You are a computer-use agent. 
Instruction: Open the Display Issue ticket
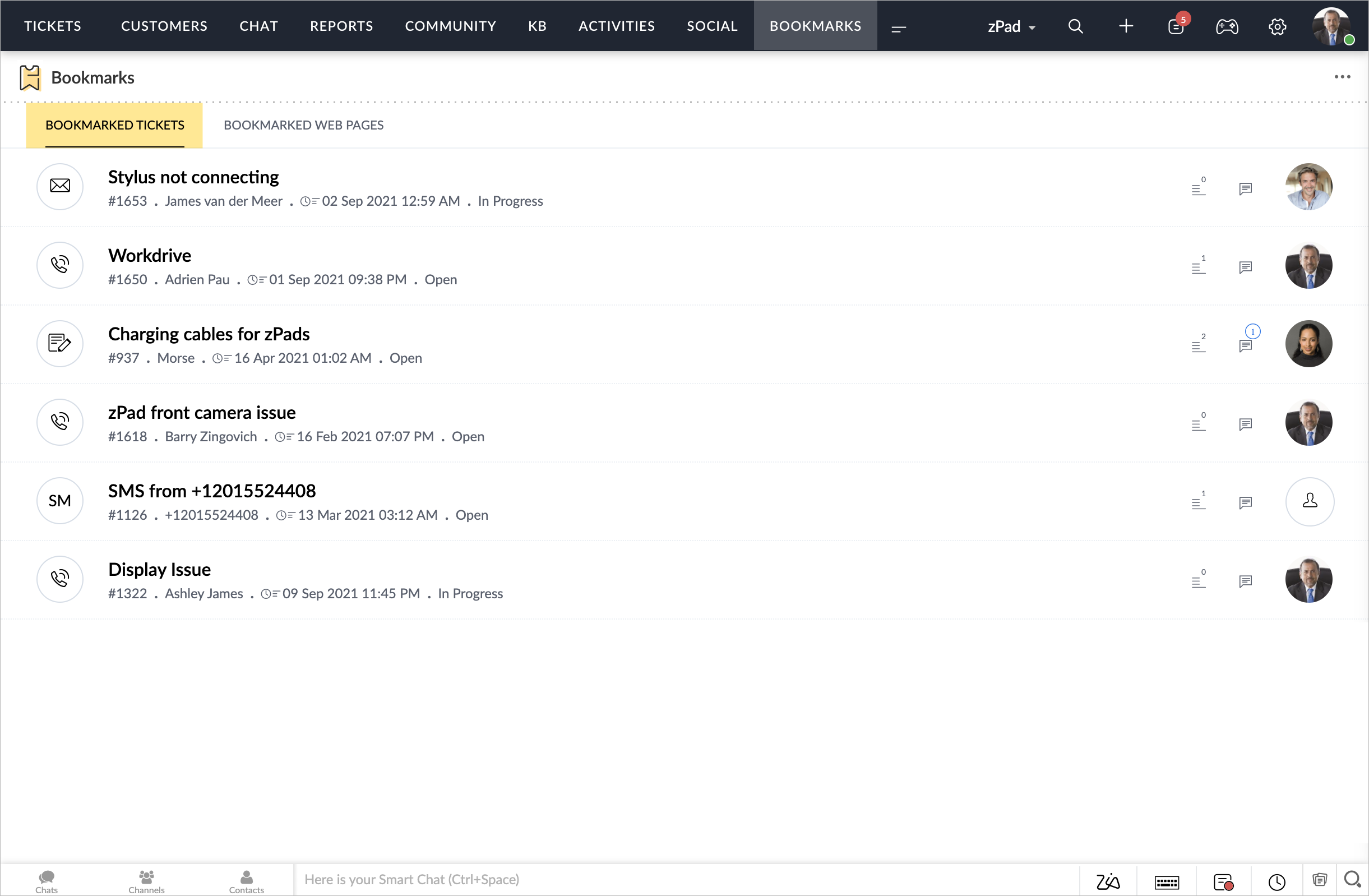point(159,569)
